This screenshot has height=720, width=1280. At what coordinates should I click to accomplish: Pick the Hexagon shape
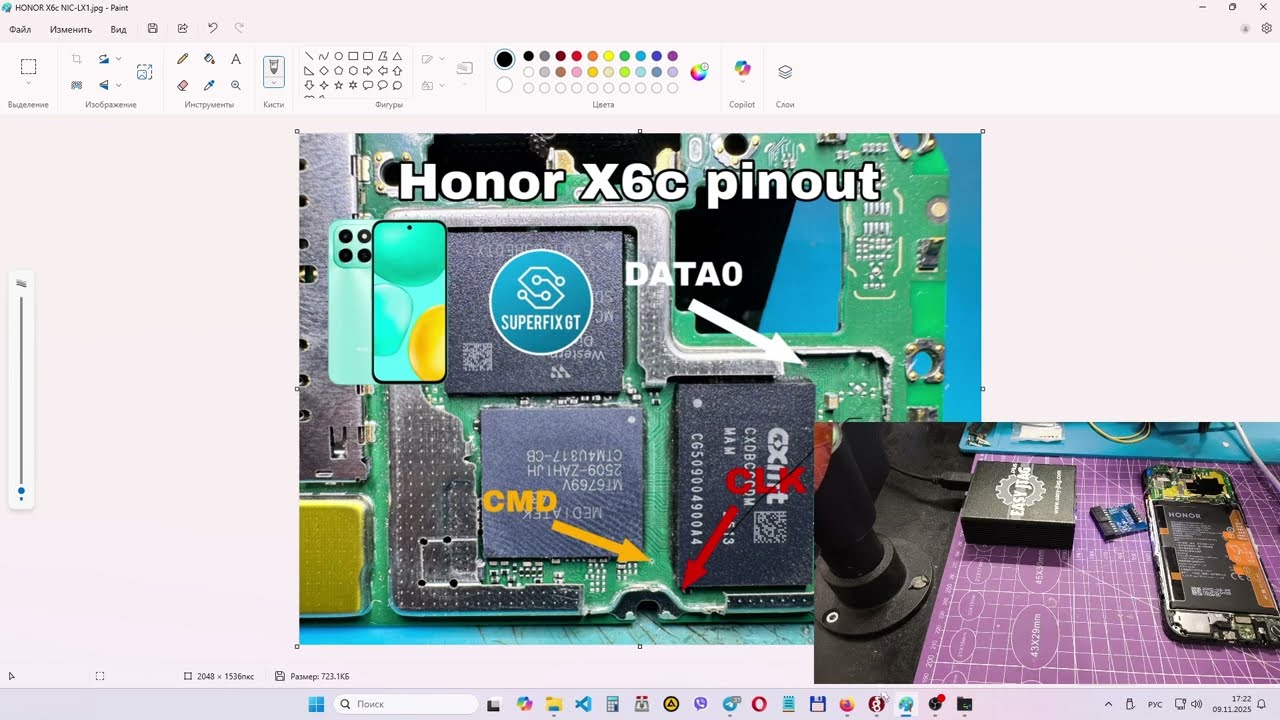(x=353, y=71)
